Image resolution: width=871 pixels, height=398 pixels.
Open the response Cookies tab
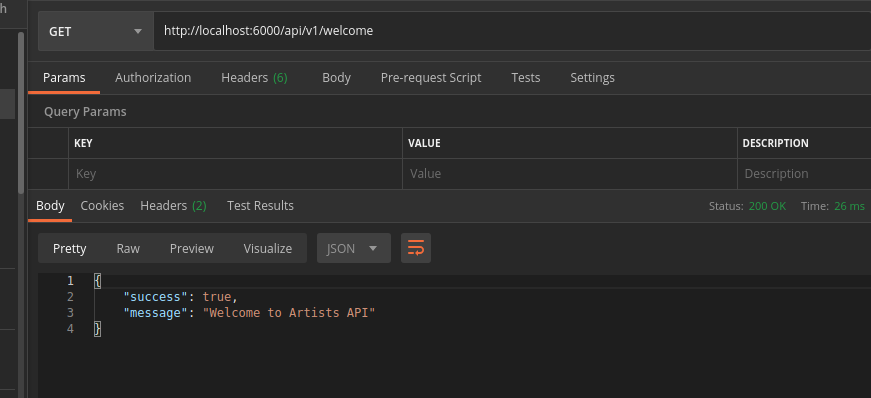(x=102, y=206)
